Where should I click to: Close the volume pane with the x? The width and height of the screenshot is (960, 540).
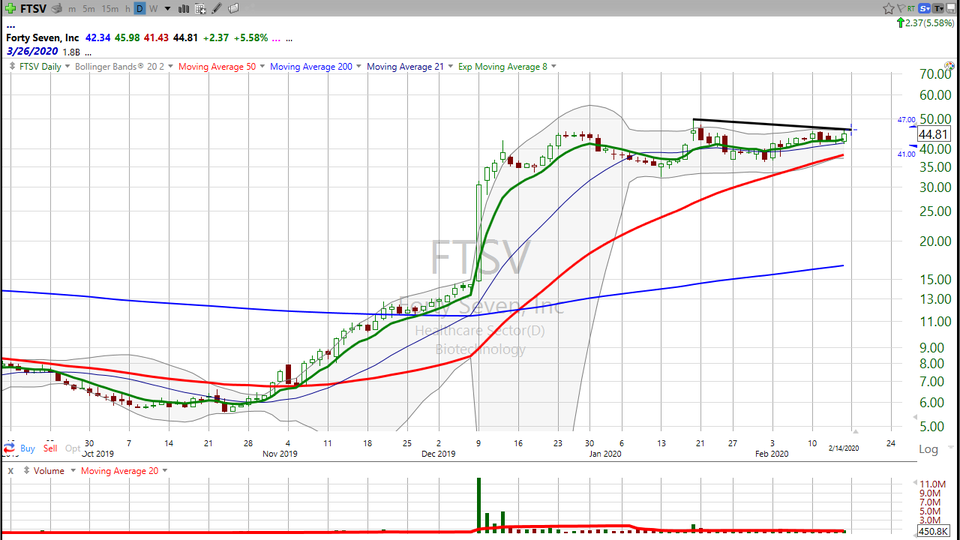tap(10, 471)
